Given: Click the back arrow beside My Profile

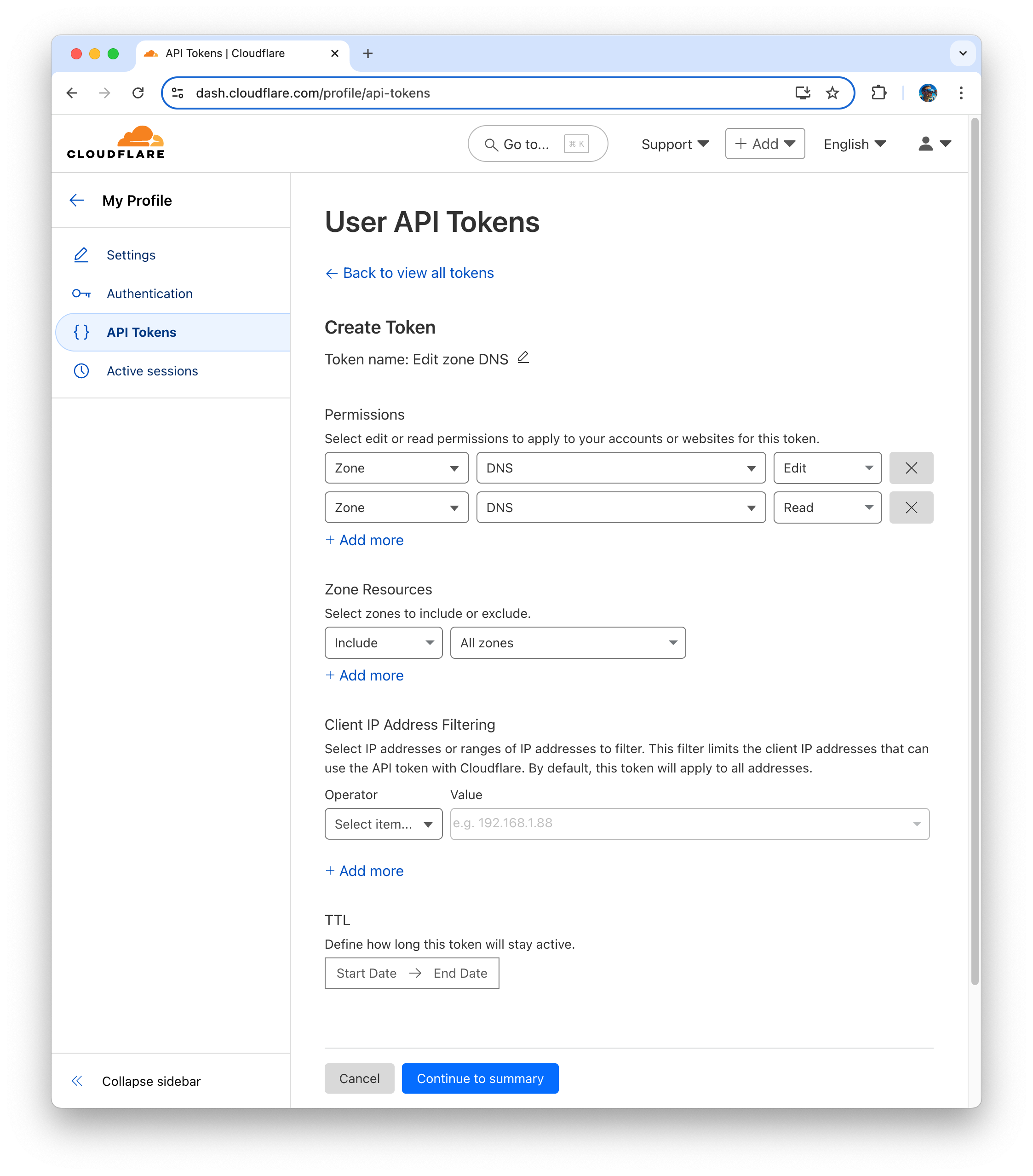Looking at the screenshot, I should (x=76, y=200).
